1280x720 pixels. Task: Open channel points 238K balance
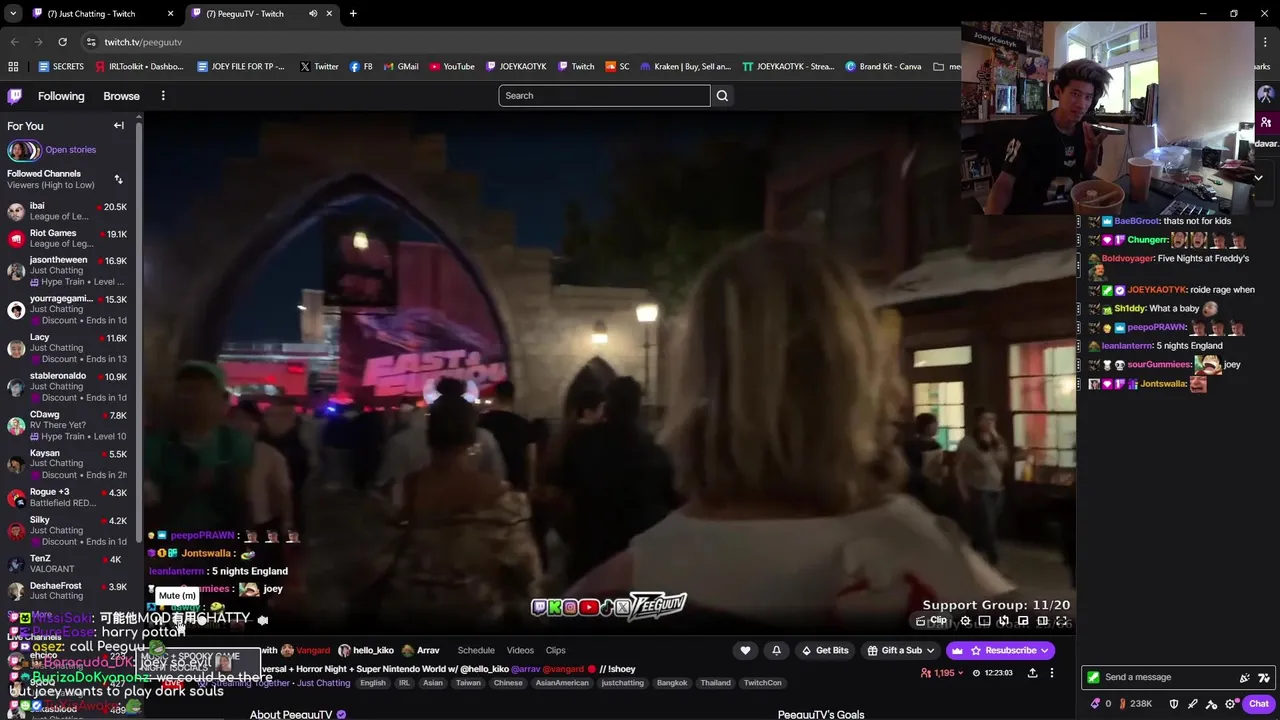point(1135,704)
